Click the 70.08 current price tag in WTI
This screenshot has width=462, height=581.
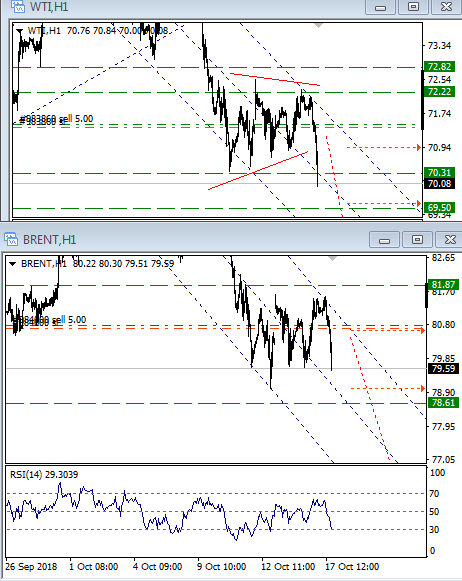(x=439, y=183)
